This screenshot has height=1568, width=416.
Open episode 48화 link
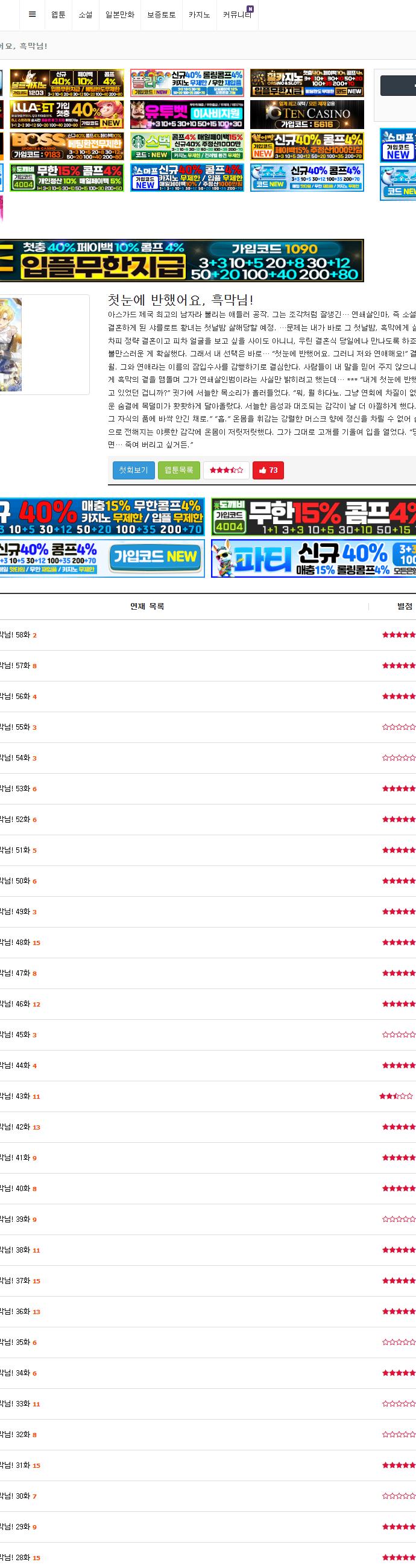15,942
